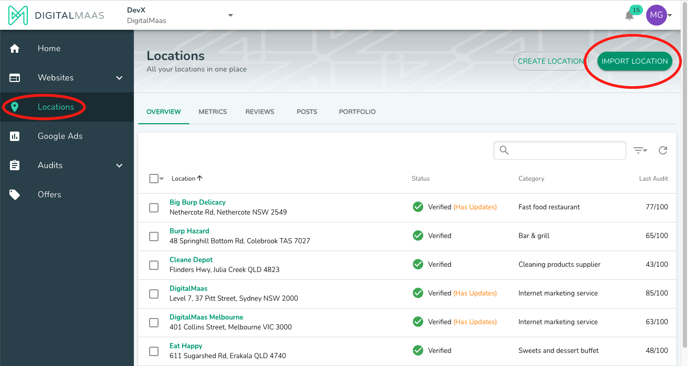Select the Big Burp Delicacy checkbox
688x366 pixels.
(154, 208)
